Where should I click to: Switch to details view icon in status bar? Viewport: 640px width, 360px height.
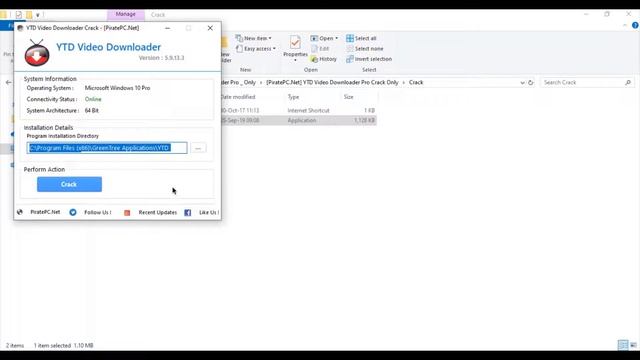(623, 345)
